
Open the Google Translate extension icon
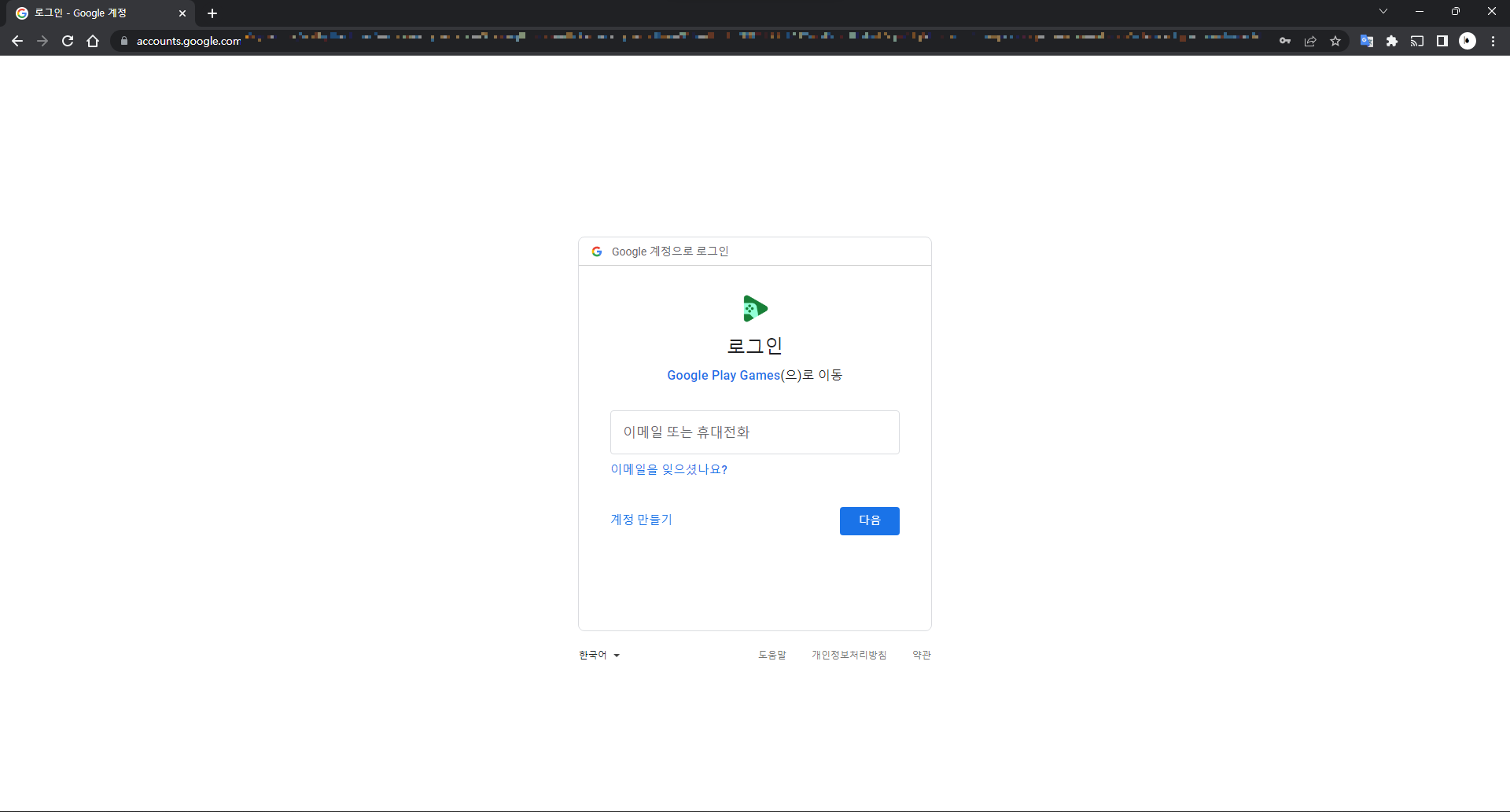coord(1367,41)
